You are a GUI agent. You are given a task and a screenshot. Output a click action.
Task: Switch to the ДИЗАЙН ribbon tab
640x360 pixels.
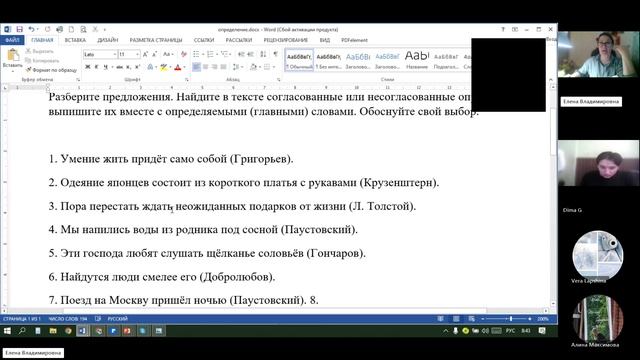pos(107,40)
